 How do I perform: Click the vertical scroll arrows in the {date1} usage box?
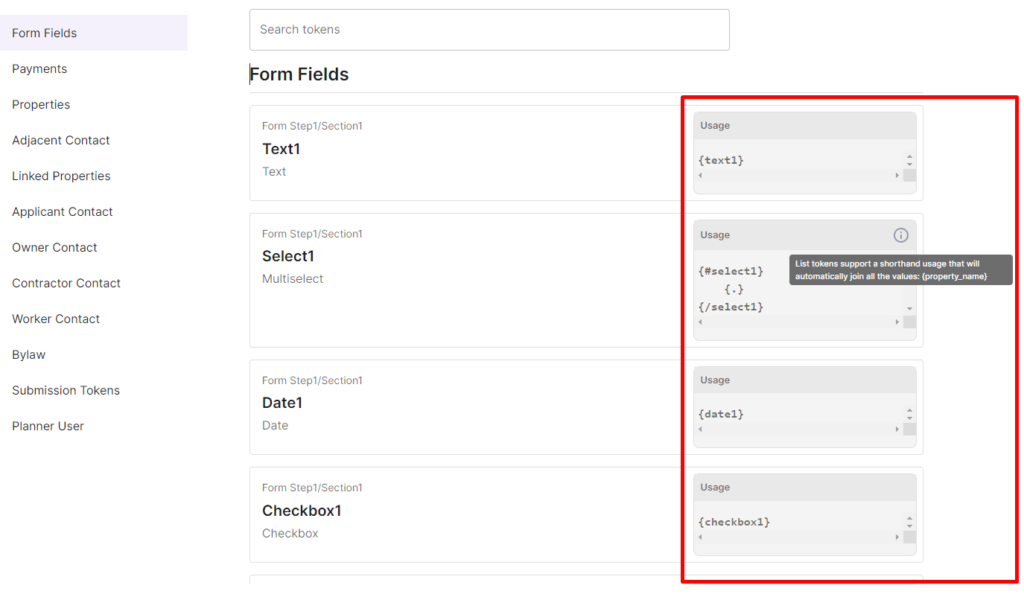pos(909,414)
